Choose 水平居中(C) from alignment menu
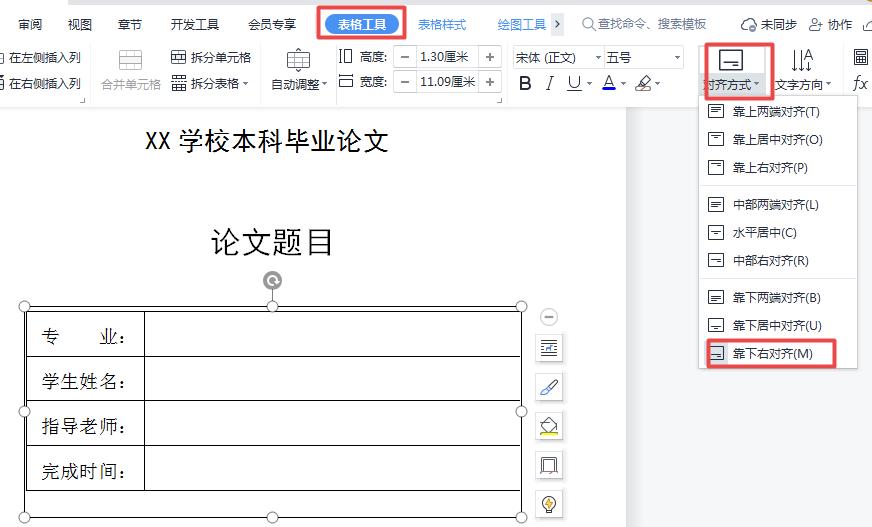 (x=764, y=233)
